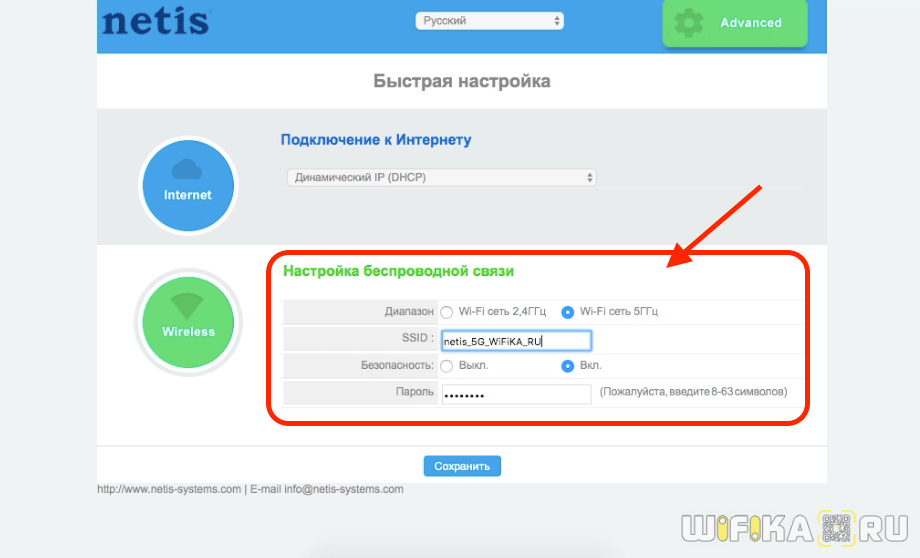
Task: Click the Настройка беспроводной связи section title
Action: [399, 271]
